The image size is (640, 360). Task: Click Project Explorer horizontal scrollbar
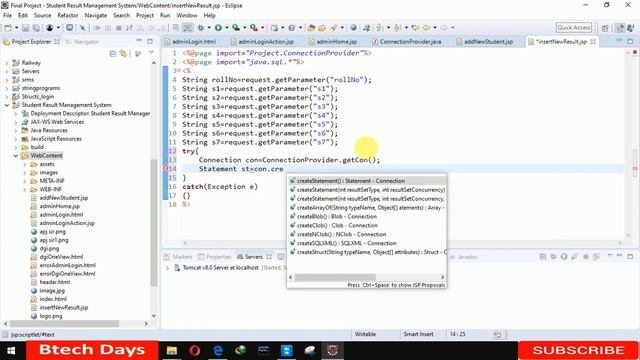pos(64,324)
